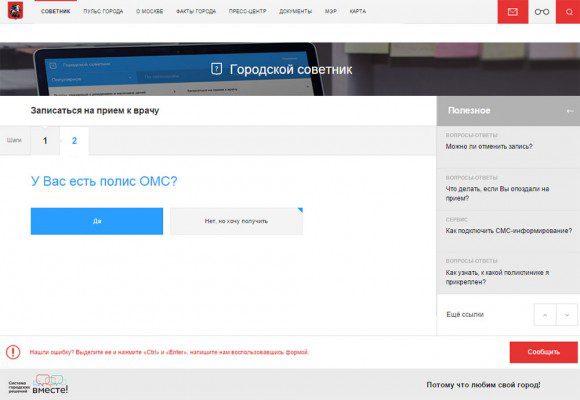This screenshot has width=580, height=400.
Task: Click the question mark icon beside Городской советник
Action: (x=216, y=69)
